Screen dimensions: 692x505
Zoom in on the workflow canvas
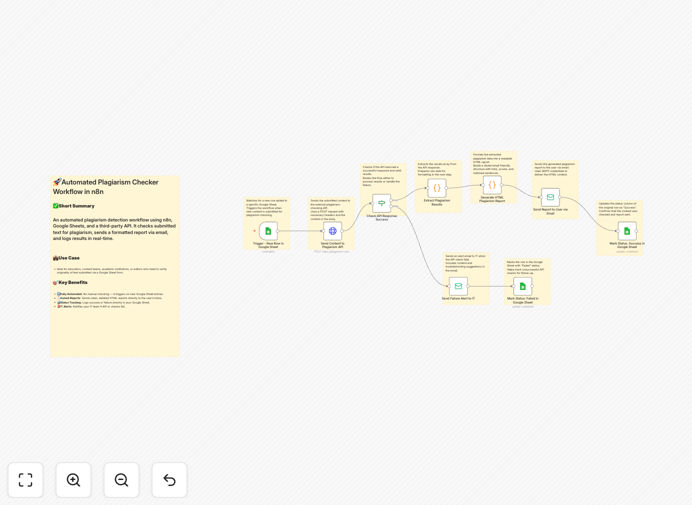tap(73, 480)
